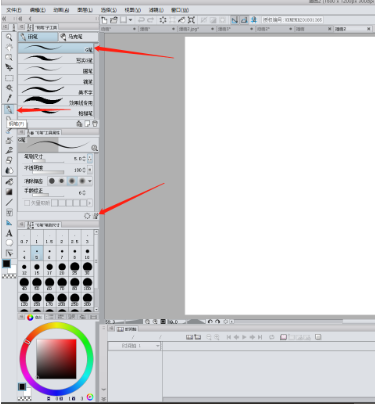Open save dropdown arrow in command bar
The width and height of the screenshot is (375, 404).
click(131, 20)
